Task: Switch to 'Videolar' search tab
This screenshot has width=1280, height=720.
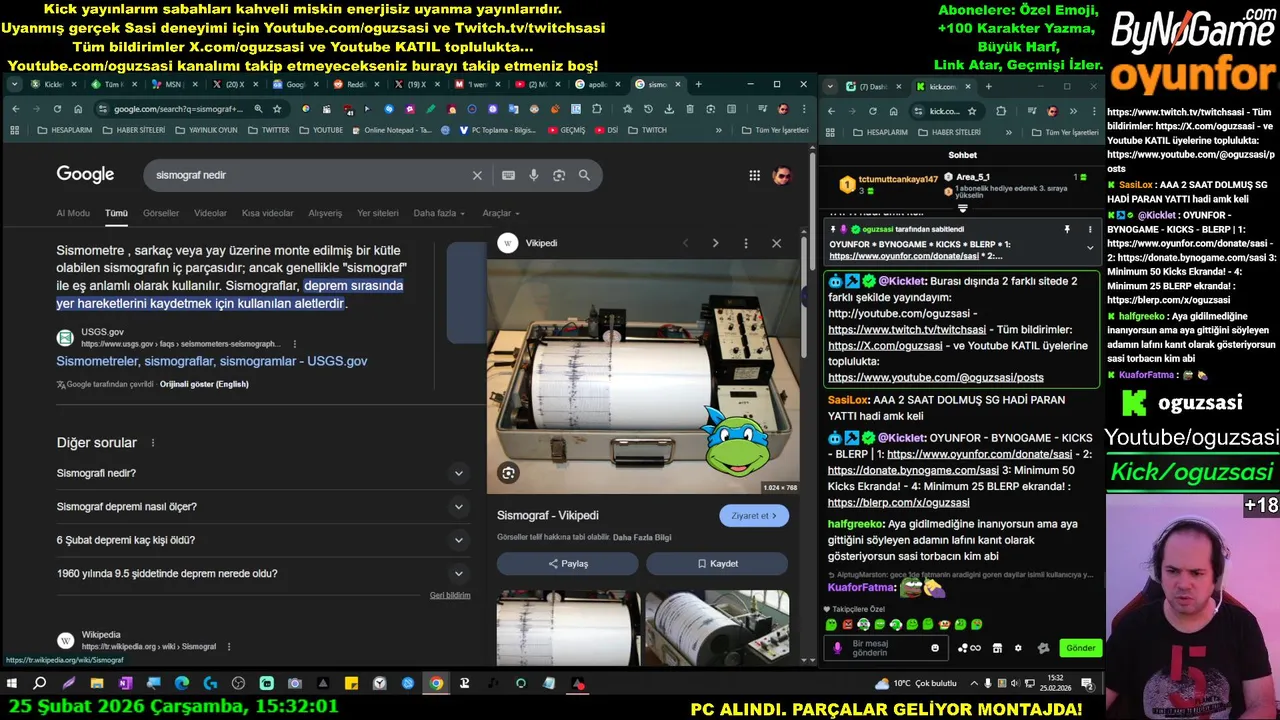Action: click(x=210, y=213)
